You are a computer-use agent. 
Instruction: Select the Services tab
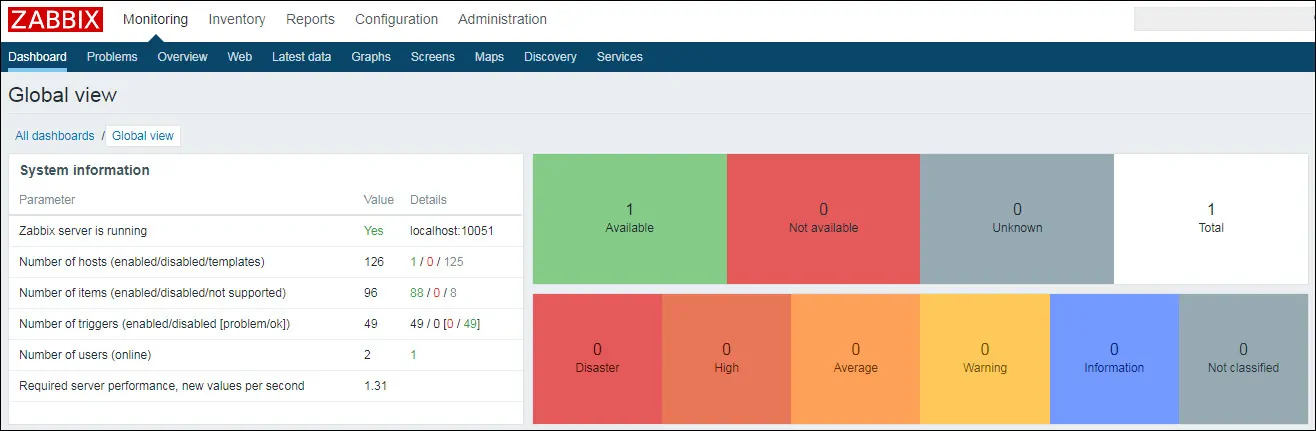(x=619, y=57)
